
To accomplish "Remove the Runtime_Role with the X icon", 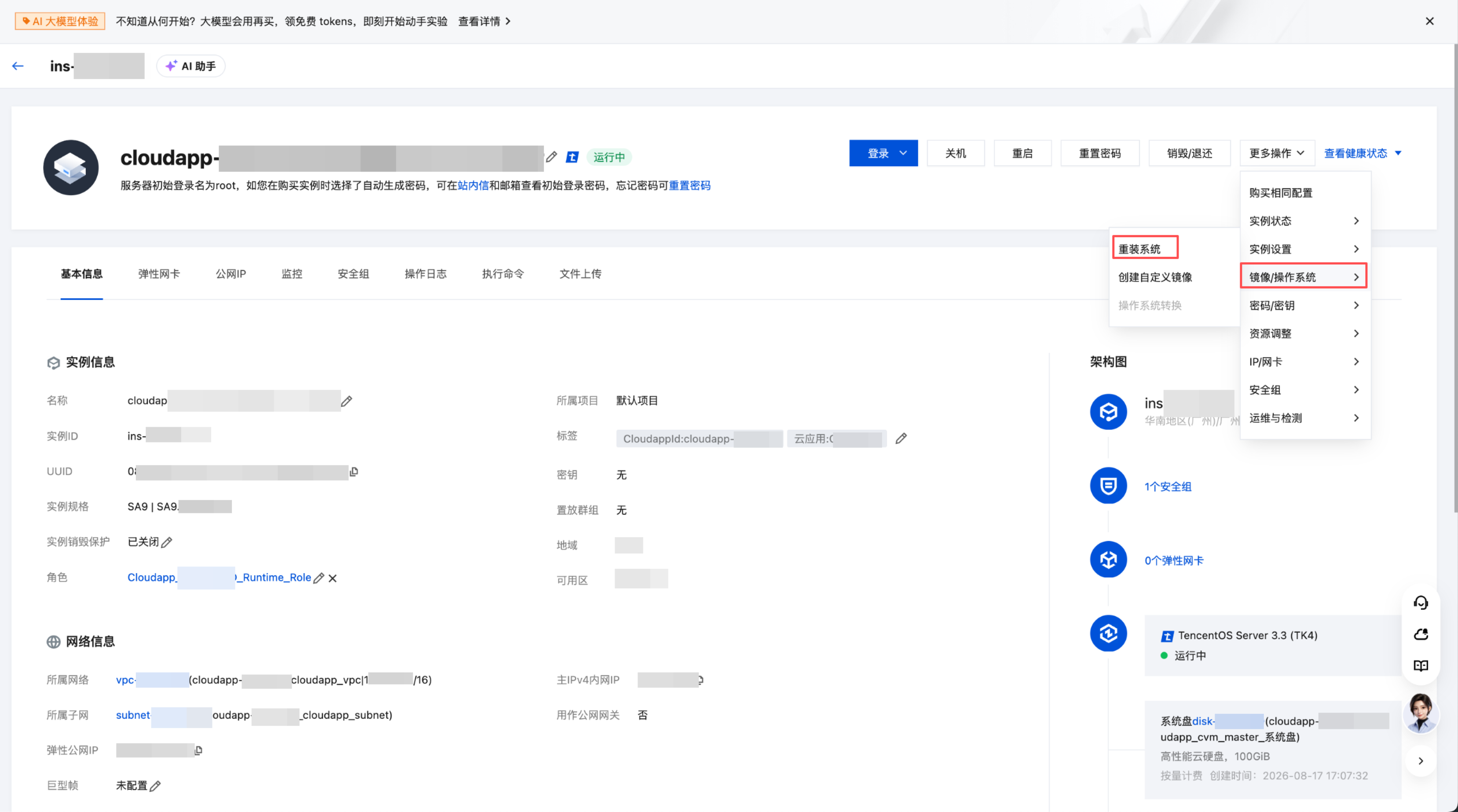I will (333, 578).
